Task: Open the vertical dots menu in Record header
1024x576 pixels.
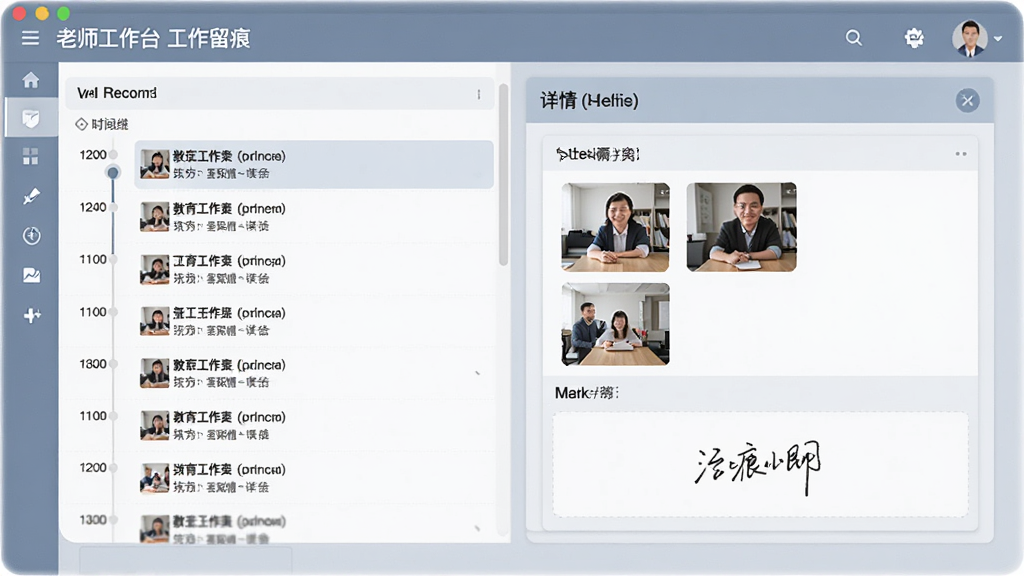Action: point(479,94)
